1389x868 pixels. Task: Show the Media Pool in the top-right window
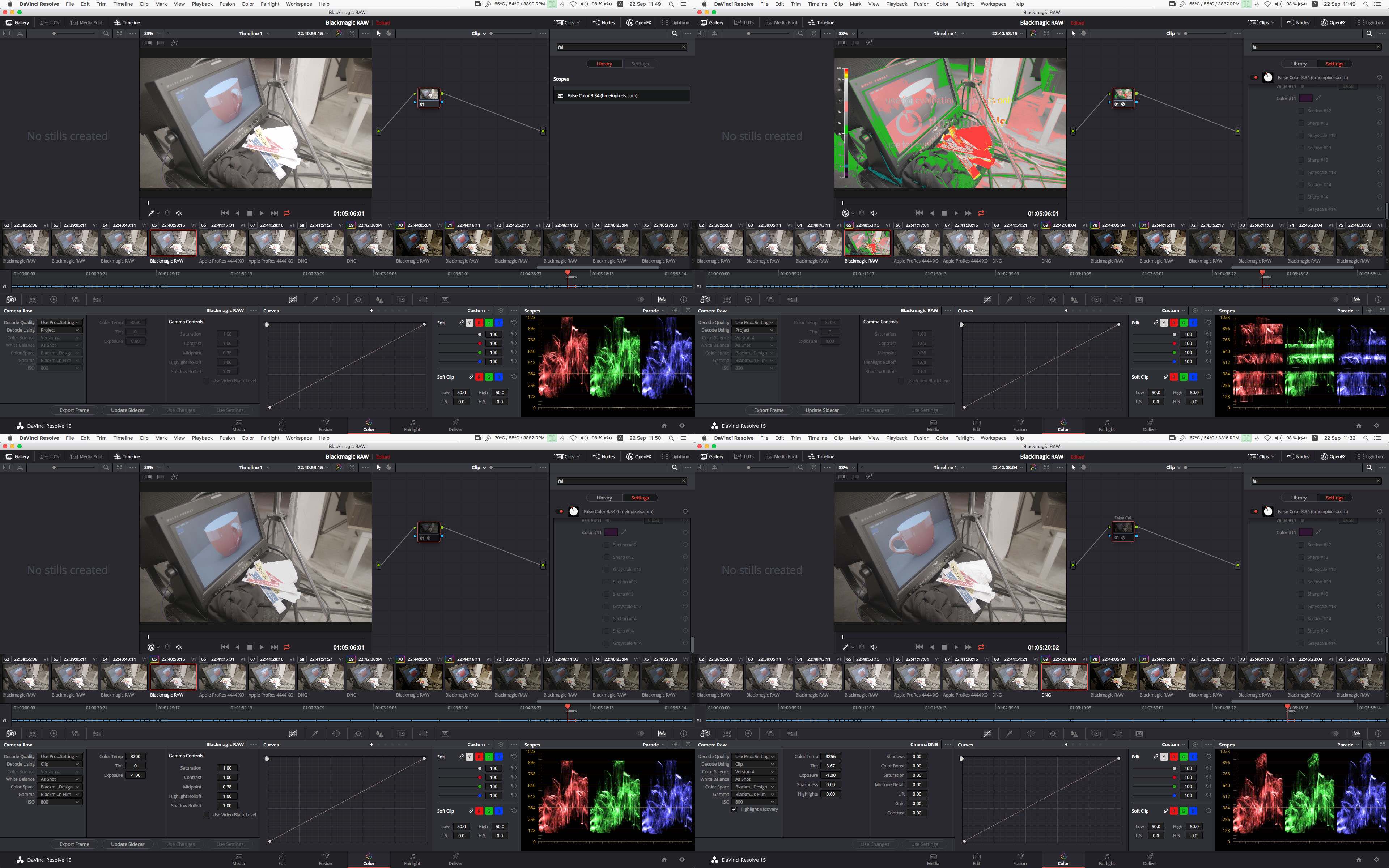pyautogui.click(x=781, y=22)
